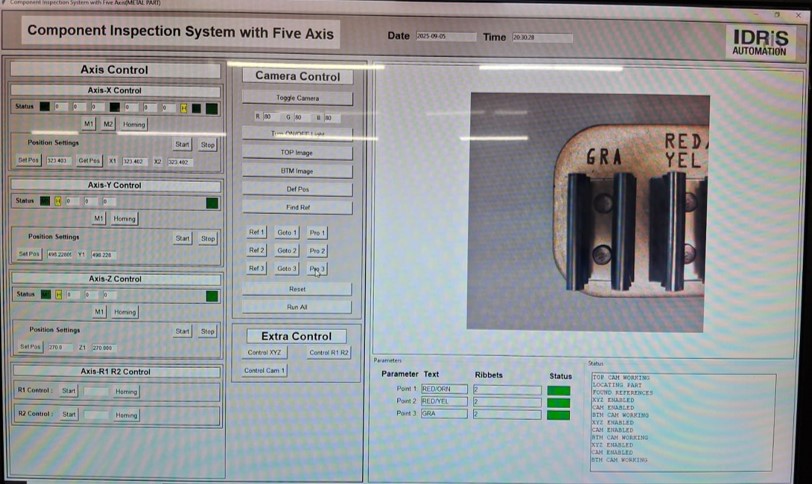
Task: Click the green Axis-Y status light
Action: click(x=211, y=202)
